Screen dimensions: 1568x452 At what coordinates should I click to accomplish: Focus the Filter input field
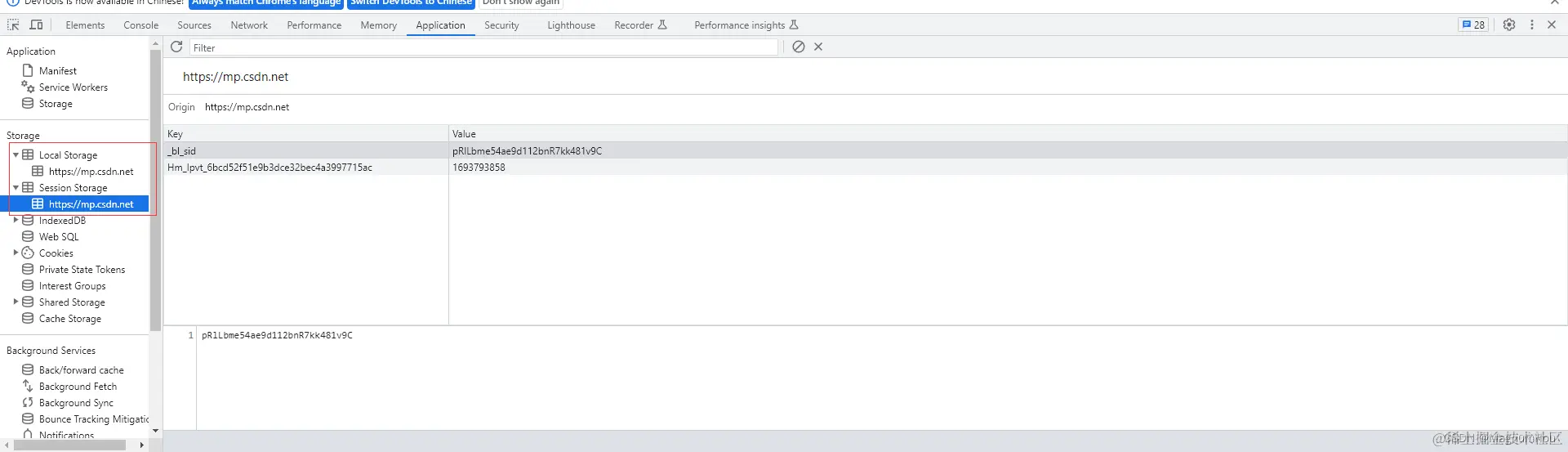[483, 47]
